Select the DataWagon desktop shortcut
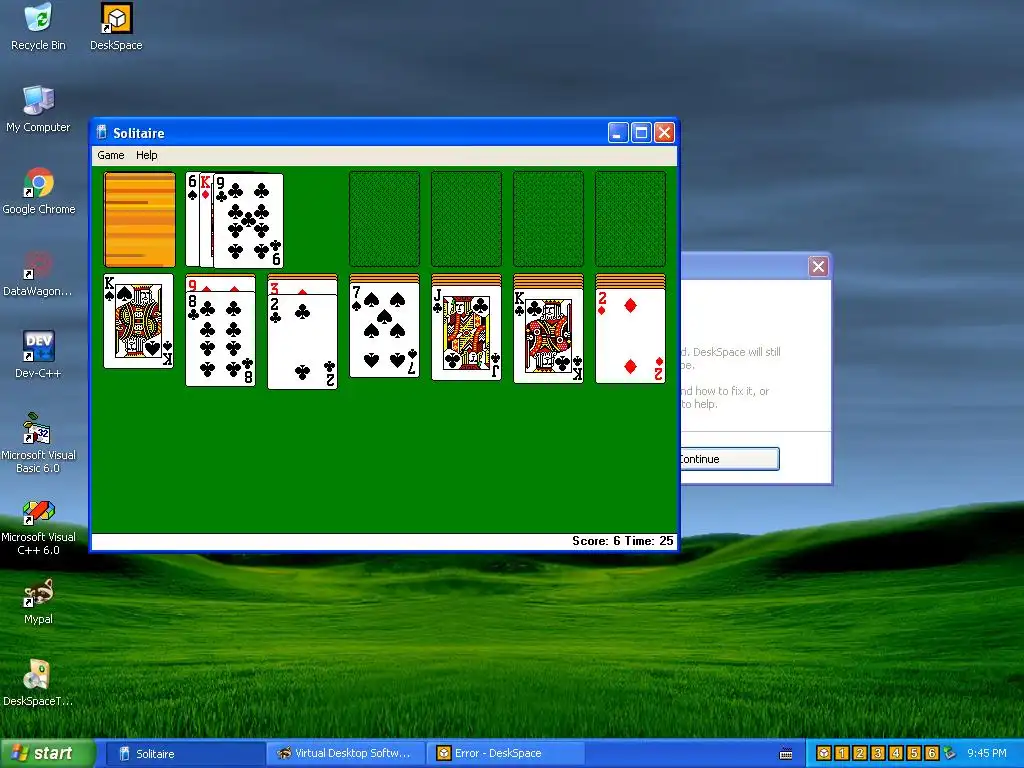This screenshot has height=768, width=1024. coord(38,273)
